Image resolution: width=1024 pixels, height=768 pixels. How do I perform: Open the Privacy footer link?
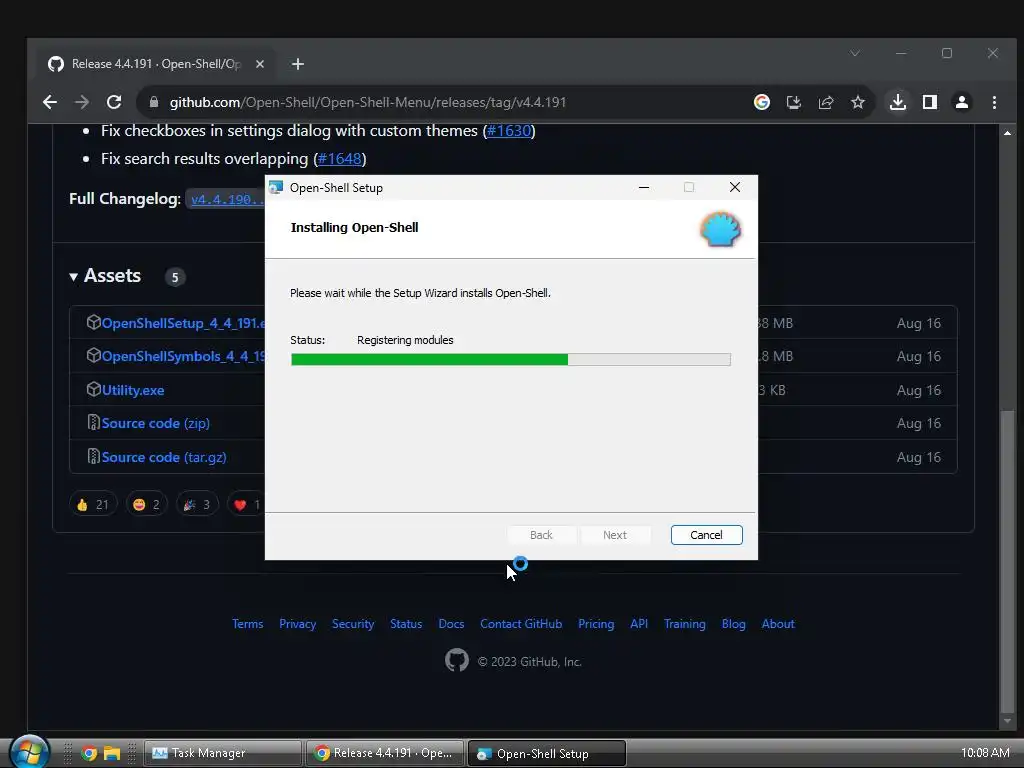point(298,624)
